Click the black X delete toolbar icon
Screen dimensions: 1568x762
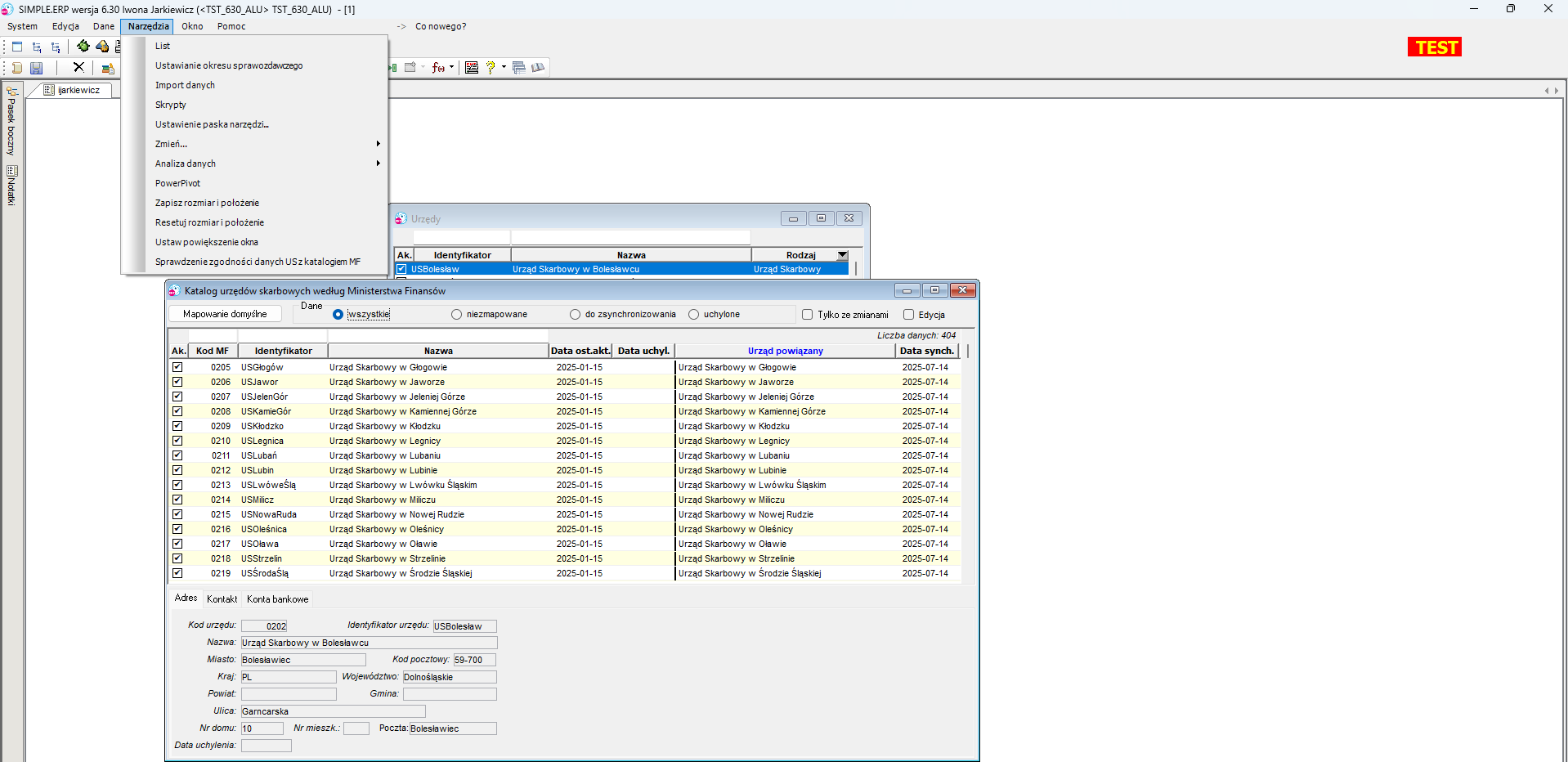[78, 68]
